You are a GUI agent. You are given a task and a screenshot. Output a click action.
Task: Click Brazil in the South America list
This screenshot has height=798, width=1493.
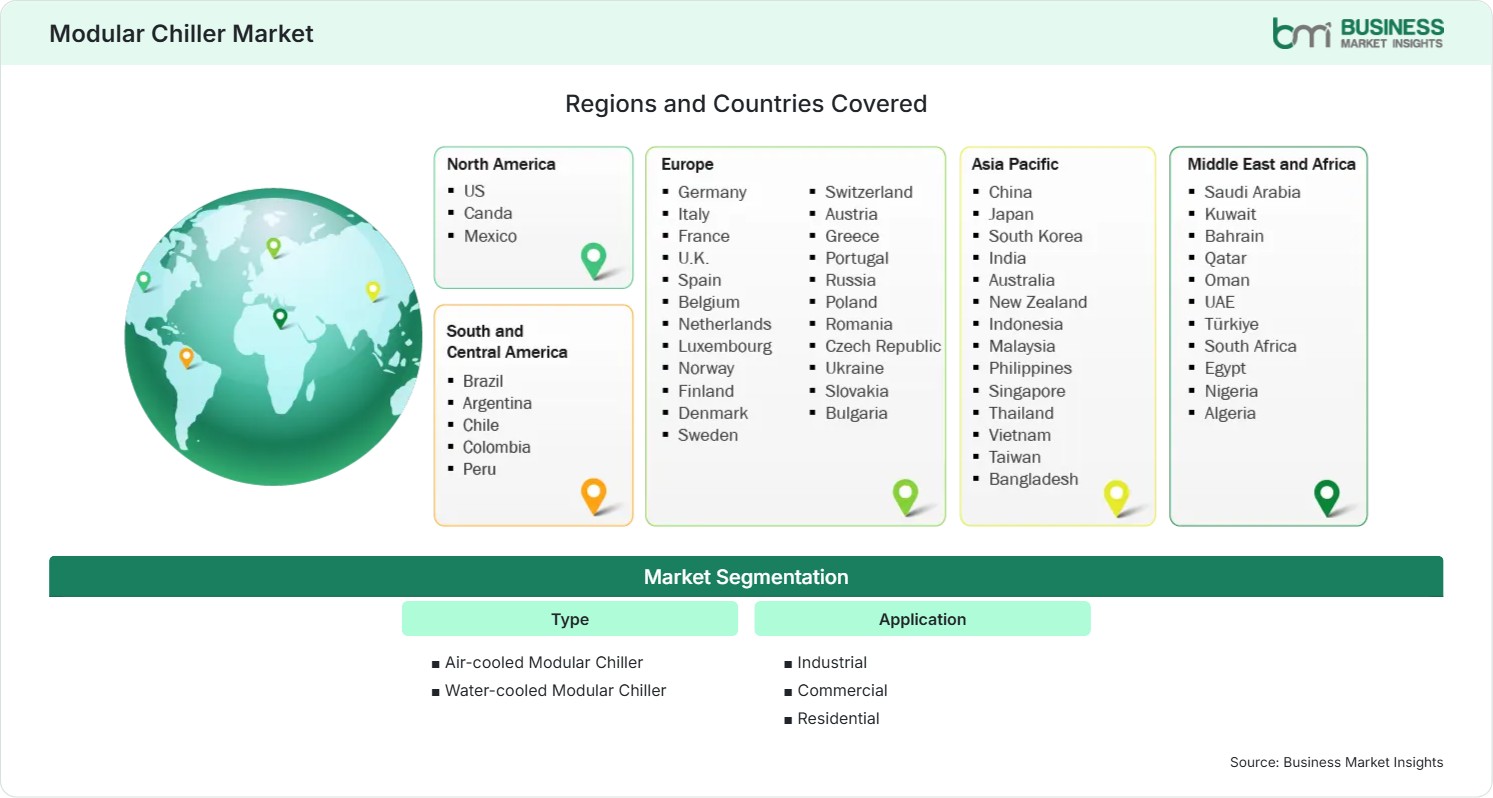tap(483, 381)
